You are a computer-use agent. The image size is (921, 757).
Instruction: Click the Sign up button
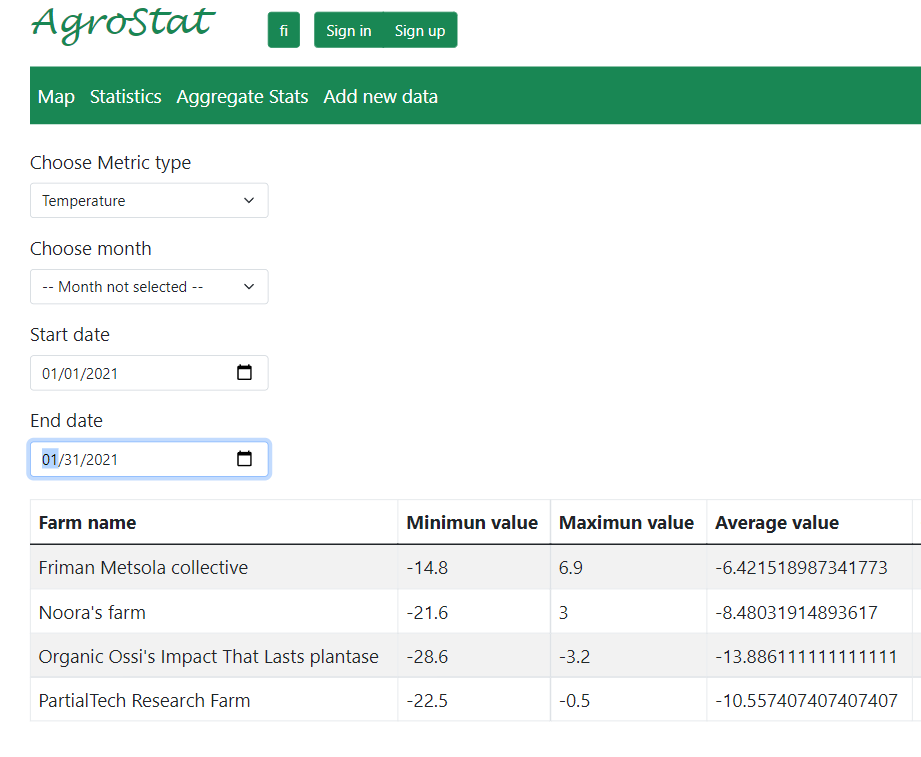tap(420, 30)
